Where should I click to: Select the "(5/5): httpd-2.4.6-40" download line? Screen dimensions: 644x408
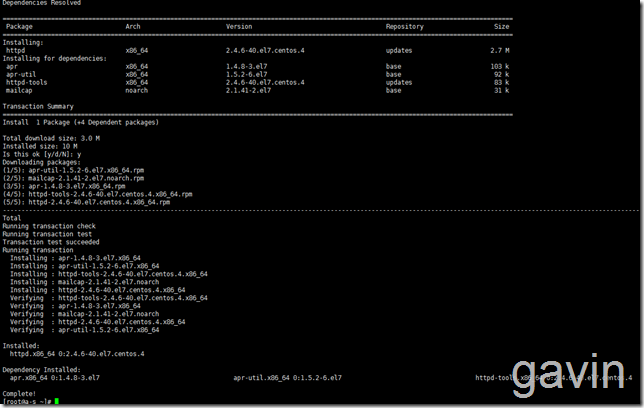pos(86,203)
